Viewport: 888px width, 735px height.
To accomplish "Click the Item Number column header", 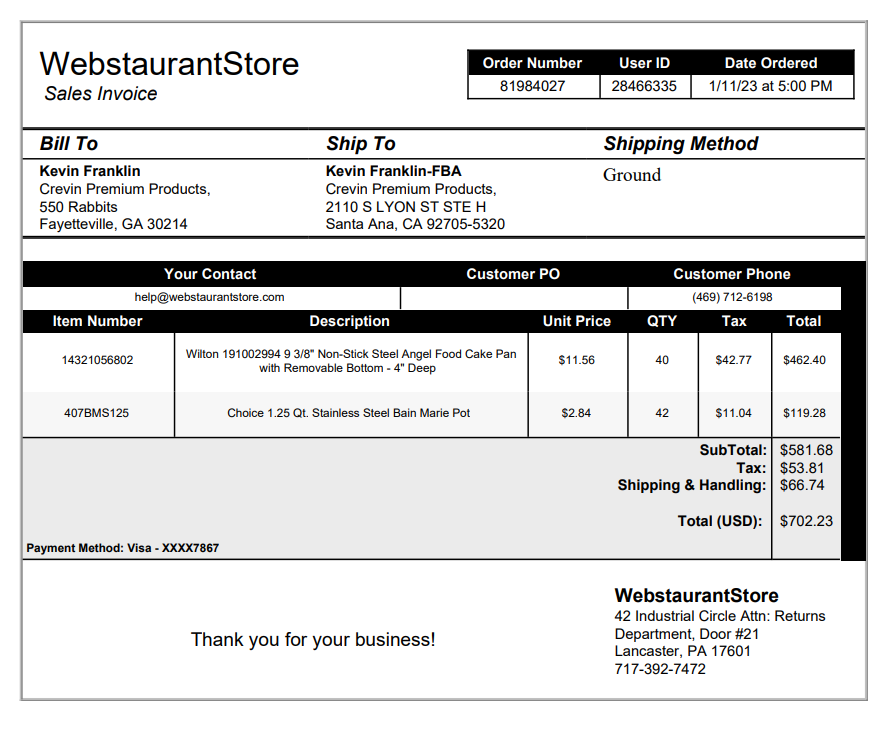I will (97, 321).
